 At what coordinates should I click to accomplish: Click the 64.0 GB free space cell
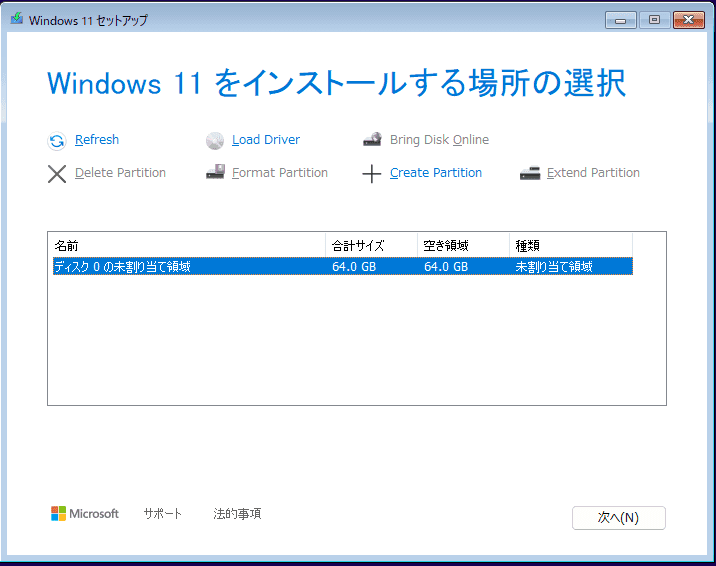tap(446, 267)
